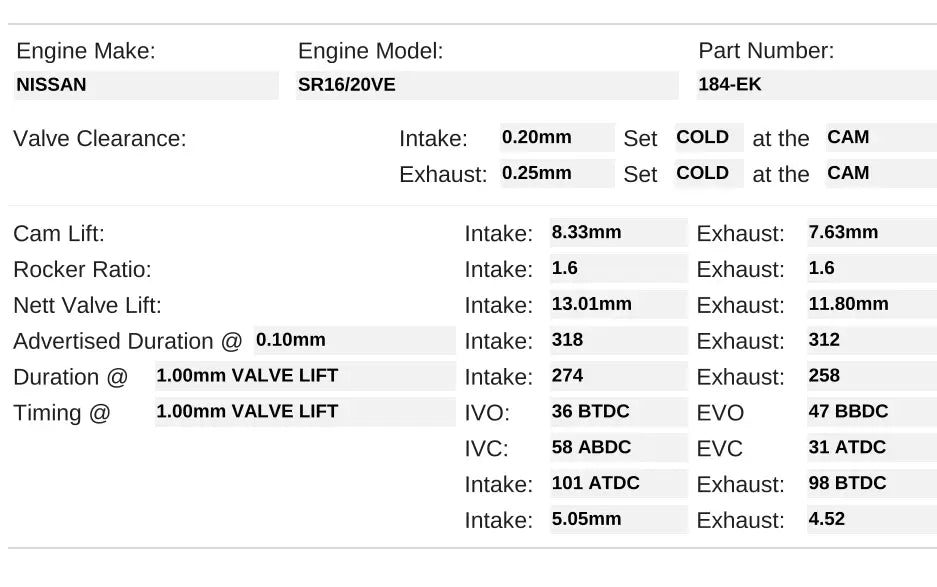The image size is (937, 587).
Task: Edit the EVC field showing 31 ATDC
Action: tap(871, 448)
